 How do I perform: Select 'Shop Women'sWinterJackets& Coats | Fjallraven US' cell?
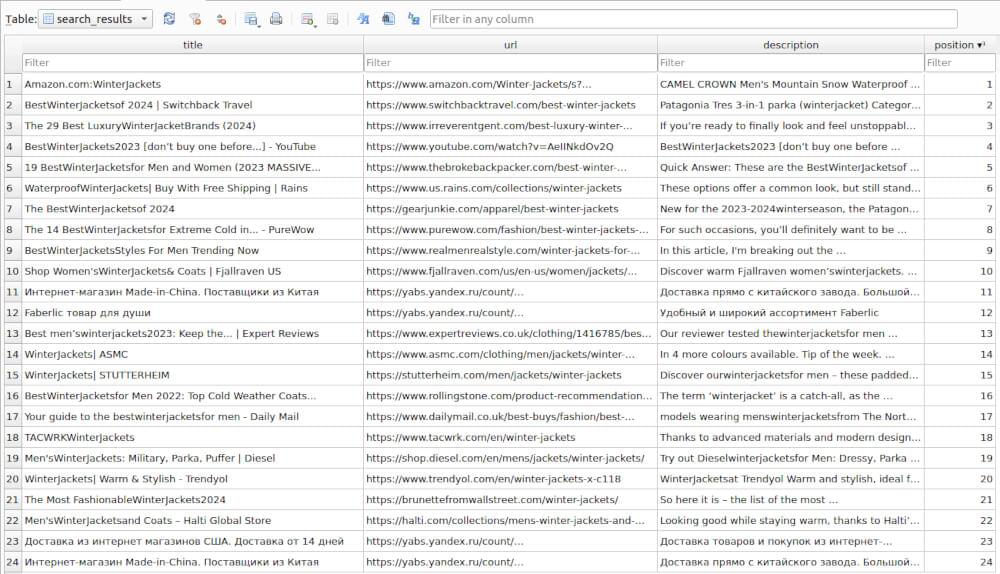[193, 271]
